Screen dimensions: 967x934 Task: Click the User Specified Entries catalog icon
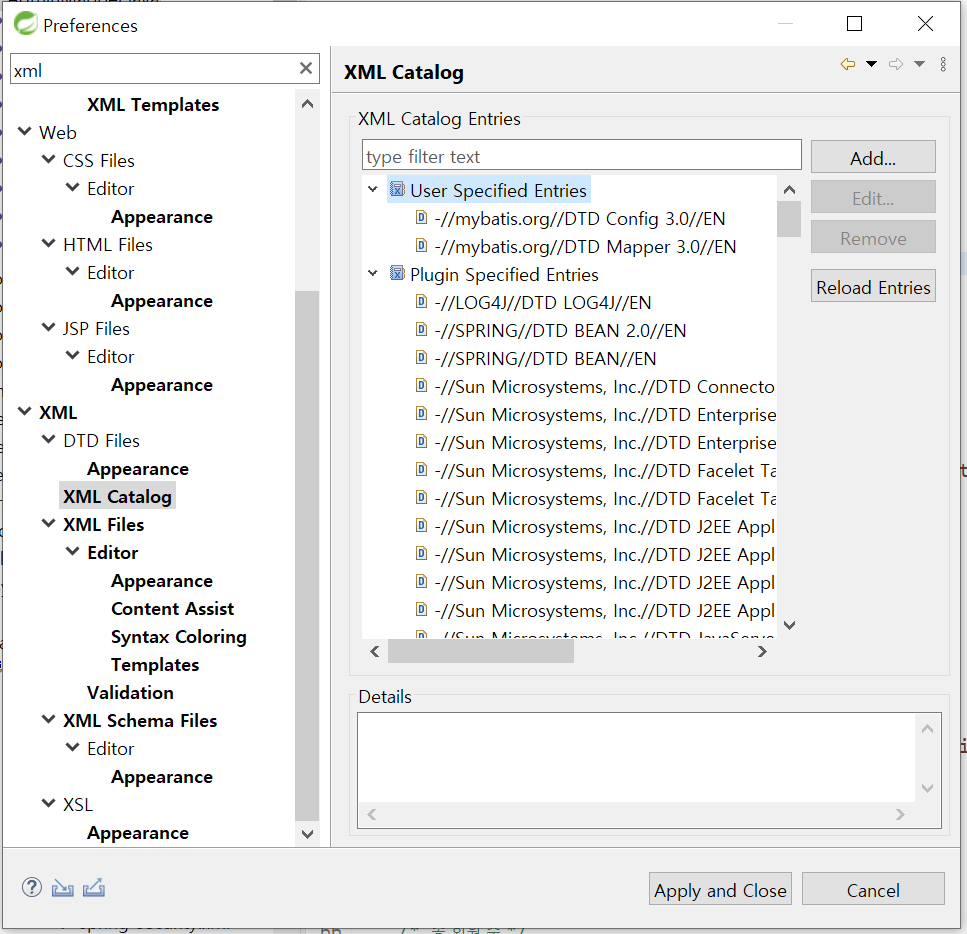(397, 189)
